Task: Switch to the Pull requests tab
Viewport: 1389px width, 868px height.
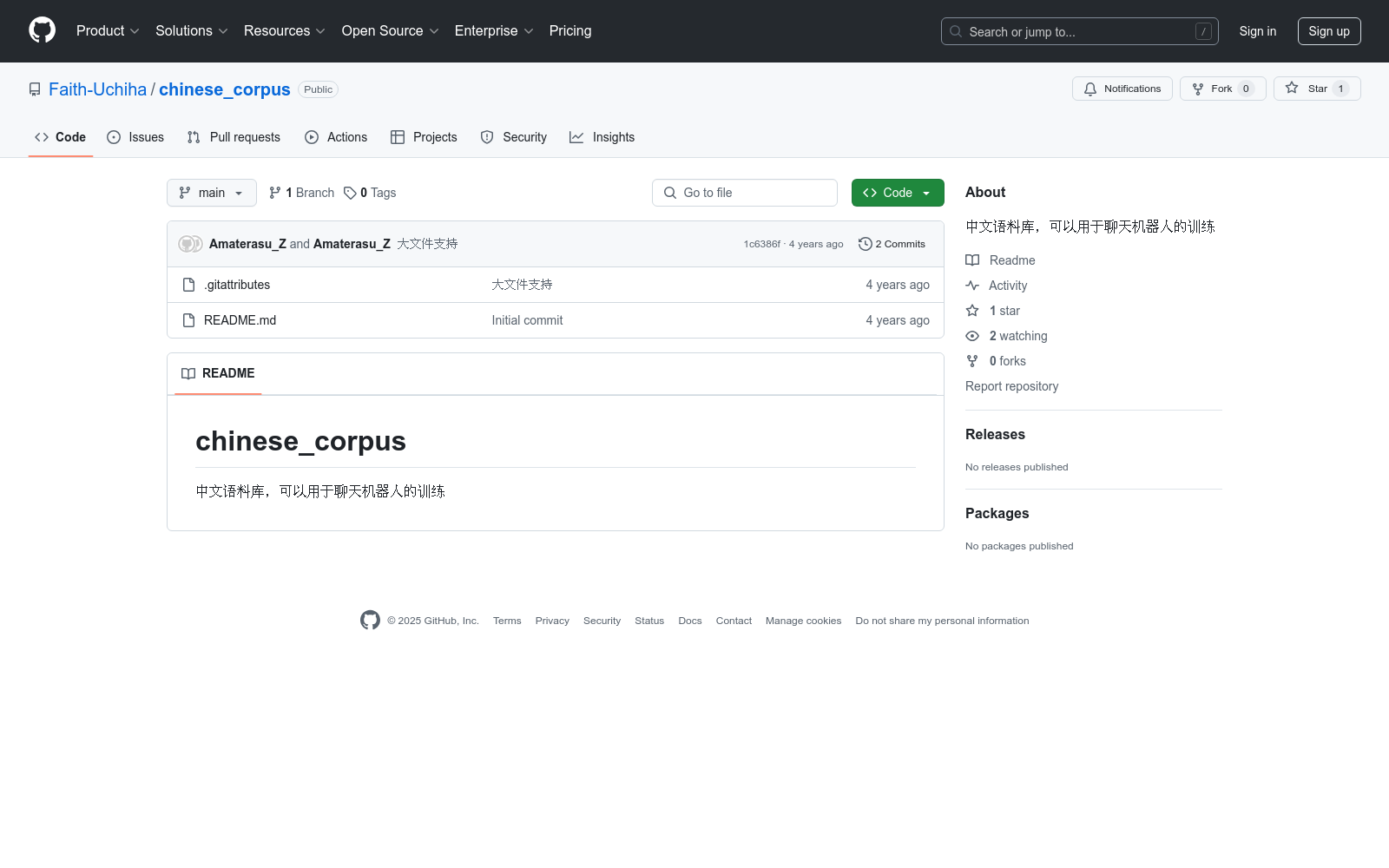Action: [x=234, y=137]
